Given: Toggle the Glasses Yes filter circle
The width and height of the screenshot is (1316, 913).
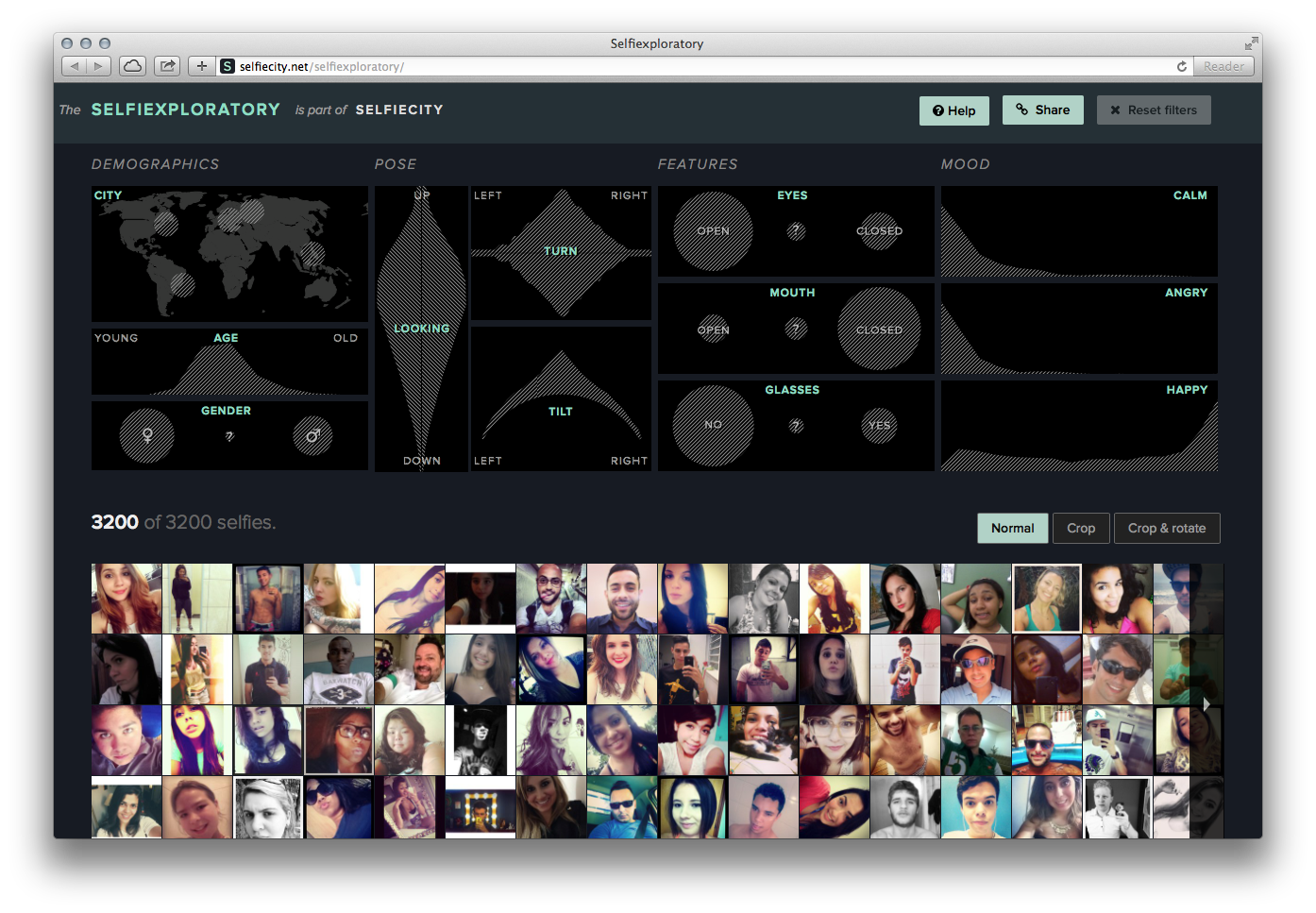Looking at the screenshot, I should click(879, 425).
